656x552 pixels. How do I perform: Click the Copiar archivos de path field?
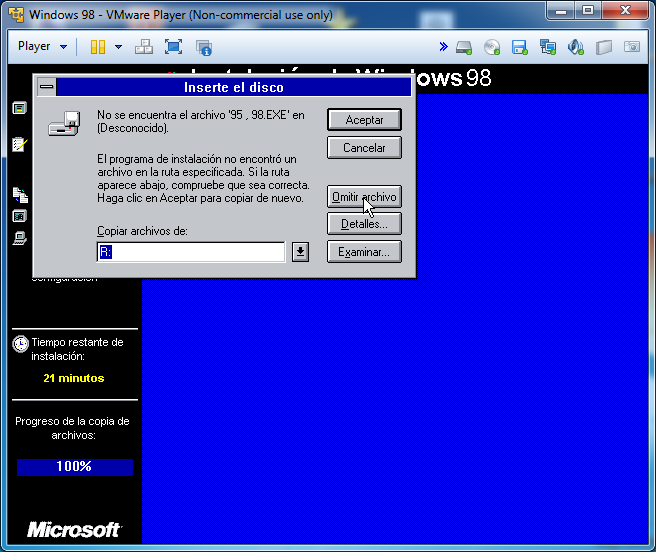click(190, 253)
